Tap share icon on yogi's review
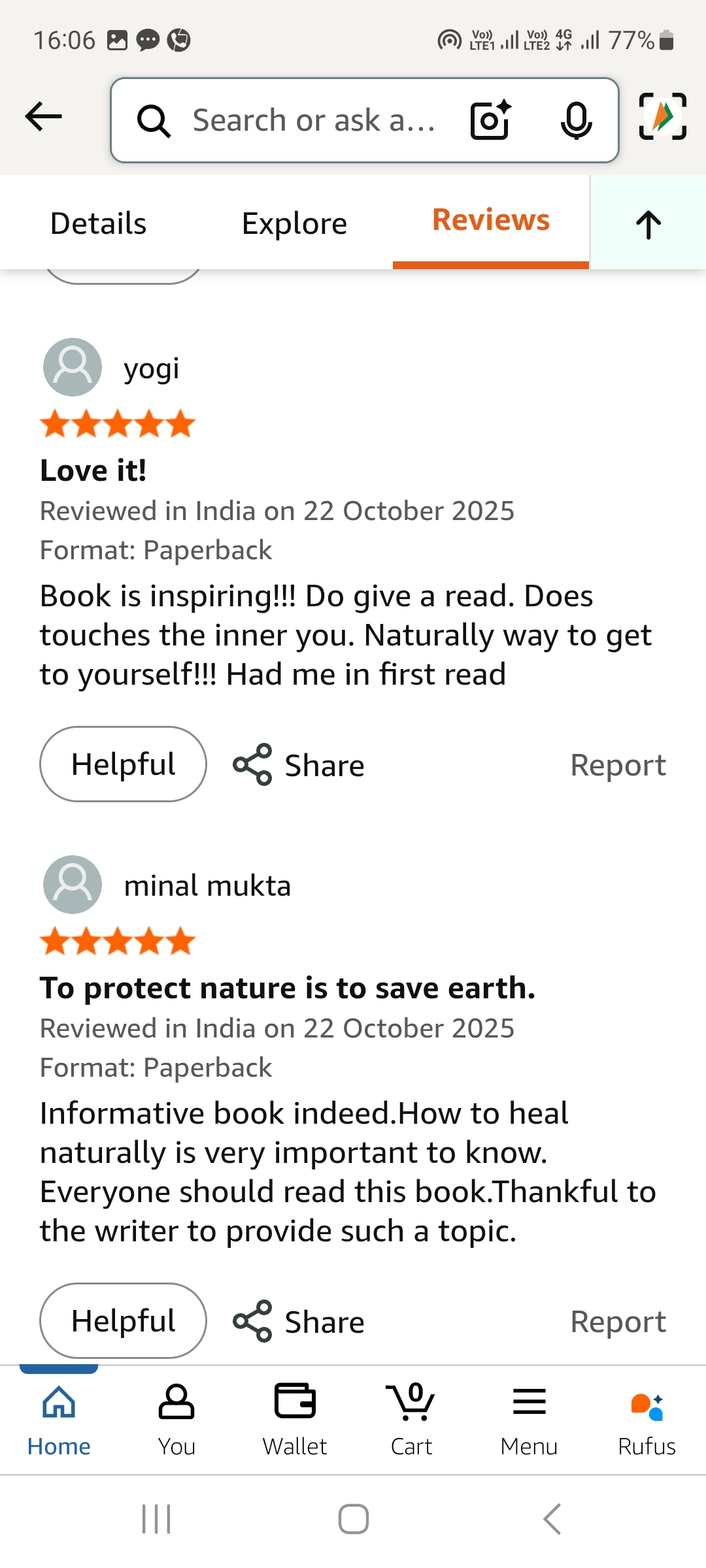Viewport: 706px width, 1568px height. [252, 764]
